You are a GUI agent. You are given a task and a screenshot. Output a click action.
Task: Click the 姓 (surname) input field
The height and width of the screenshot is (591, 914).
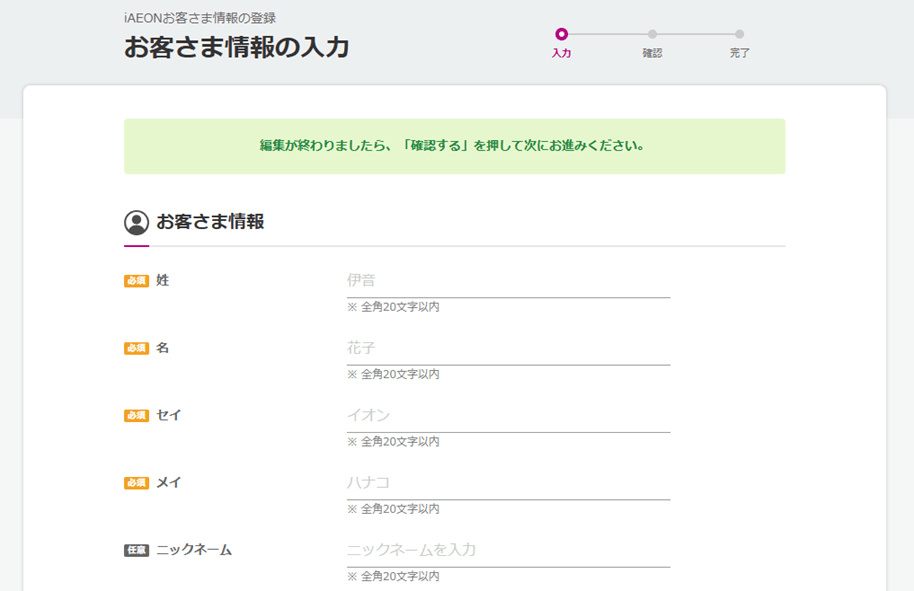tap(508, 281)
